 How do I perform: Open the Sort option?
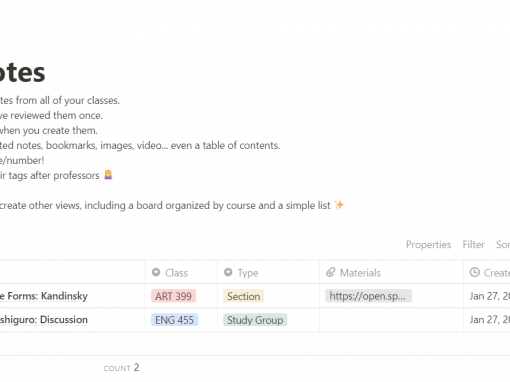[x=503, y=245]
